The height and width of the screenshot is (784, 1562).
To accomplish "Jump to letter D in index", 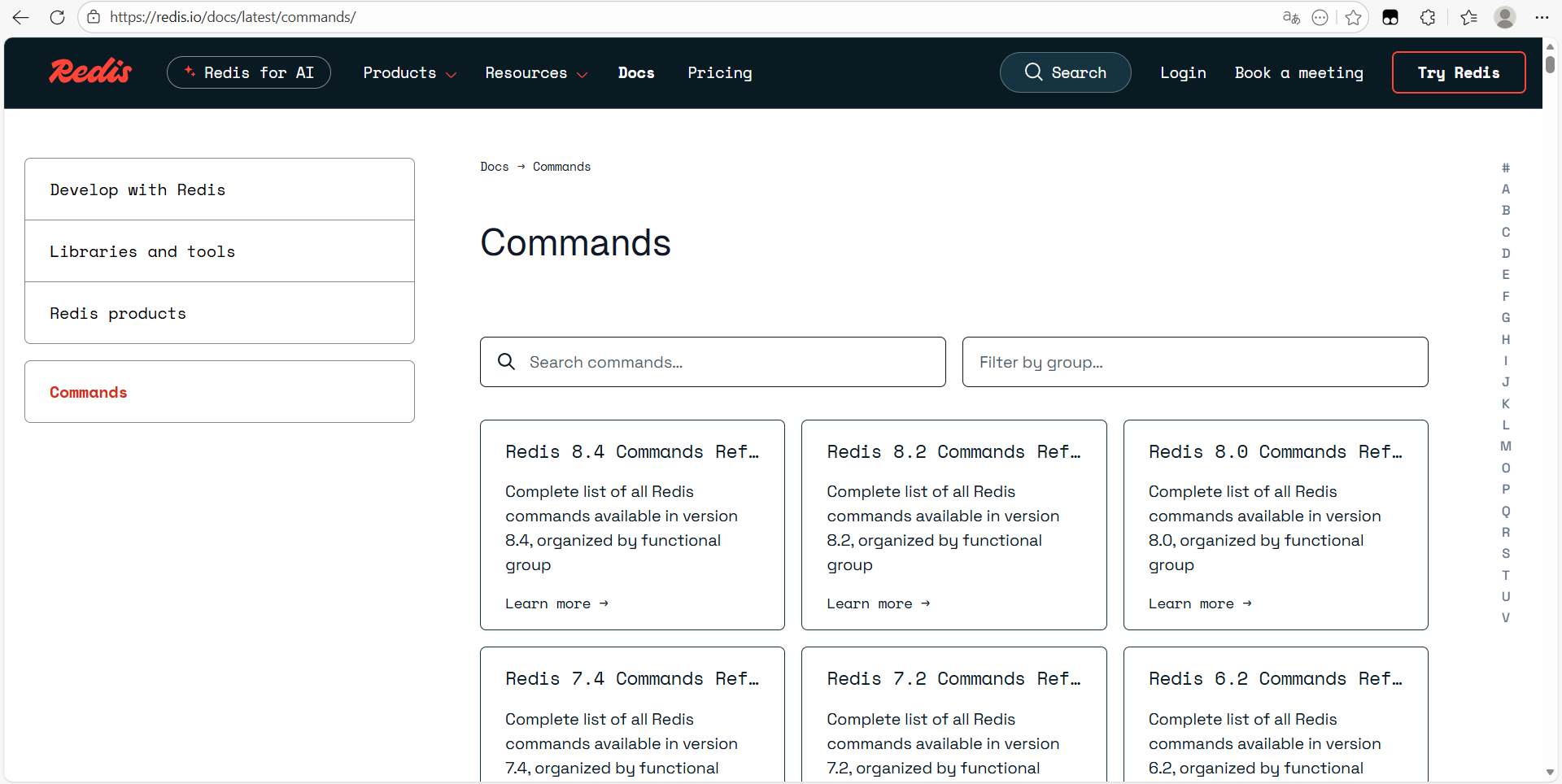I will tap(1506, 253).
